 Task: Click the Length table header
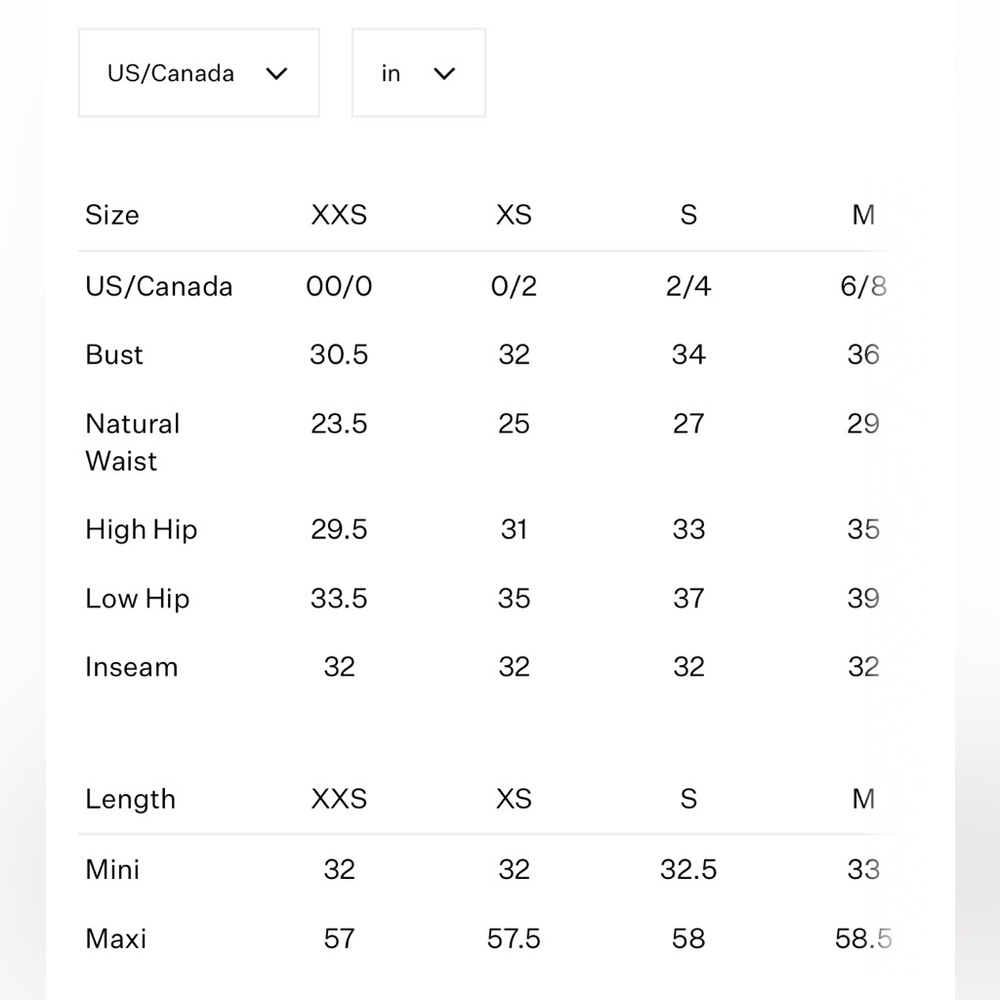pos(130,799)
